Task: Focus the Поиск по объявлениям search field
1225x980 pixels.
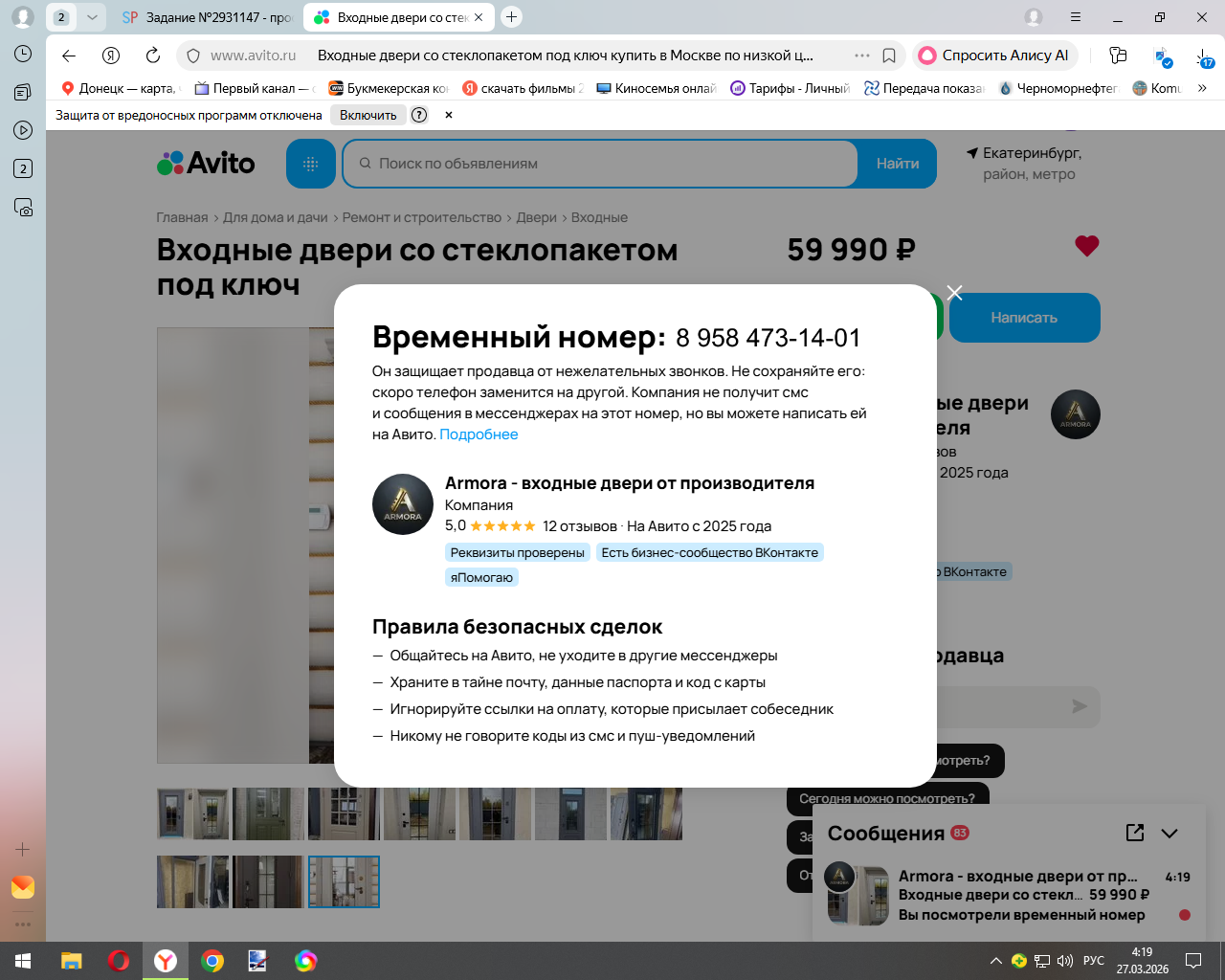Action: pos(600,164)
